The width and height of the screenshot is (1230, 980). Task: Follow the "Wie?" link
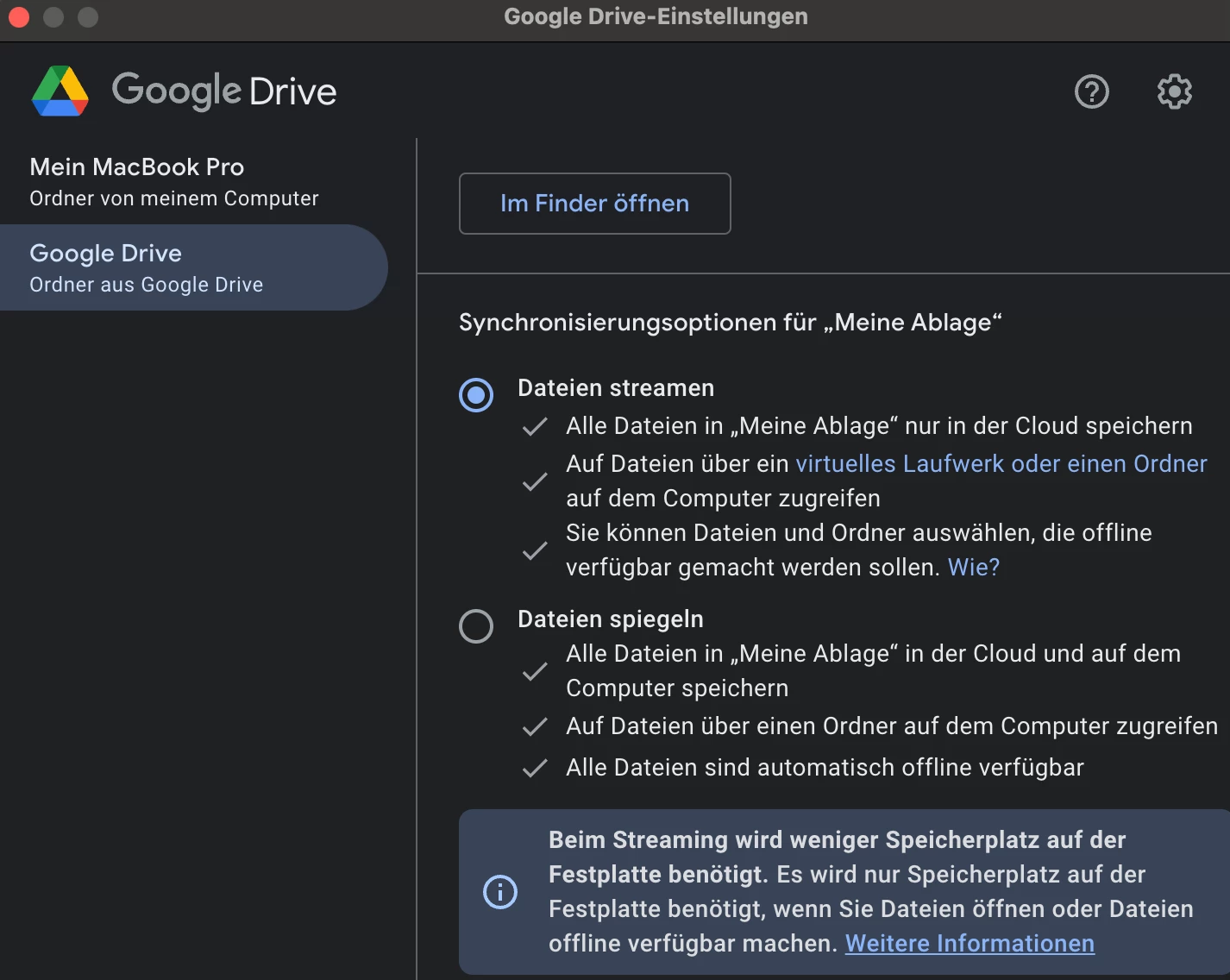974,568
